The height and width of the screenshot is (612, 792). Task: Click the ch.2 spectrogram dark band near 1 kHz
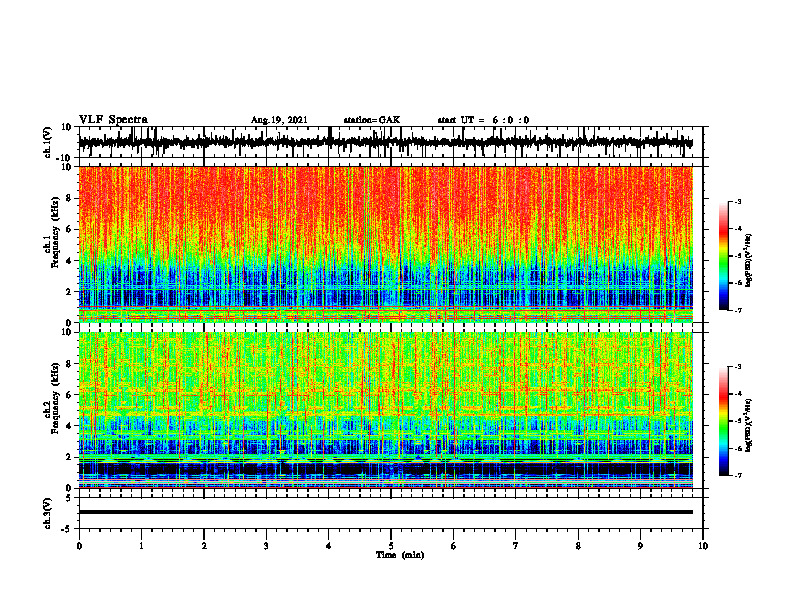click(386, 469)
